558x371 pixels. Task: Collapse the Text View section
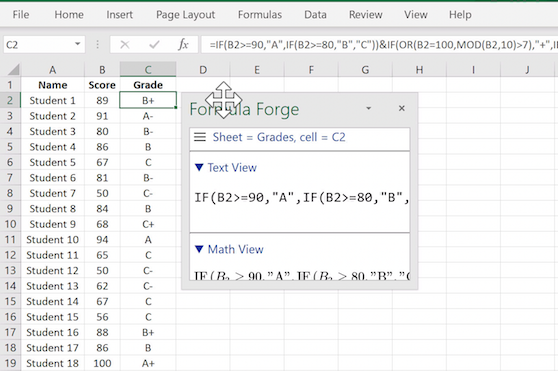point(199,168)
